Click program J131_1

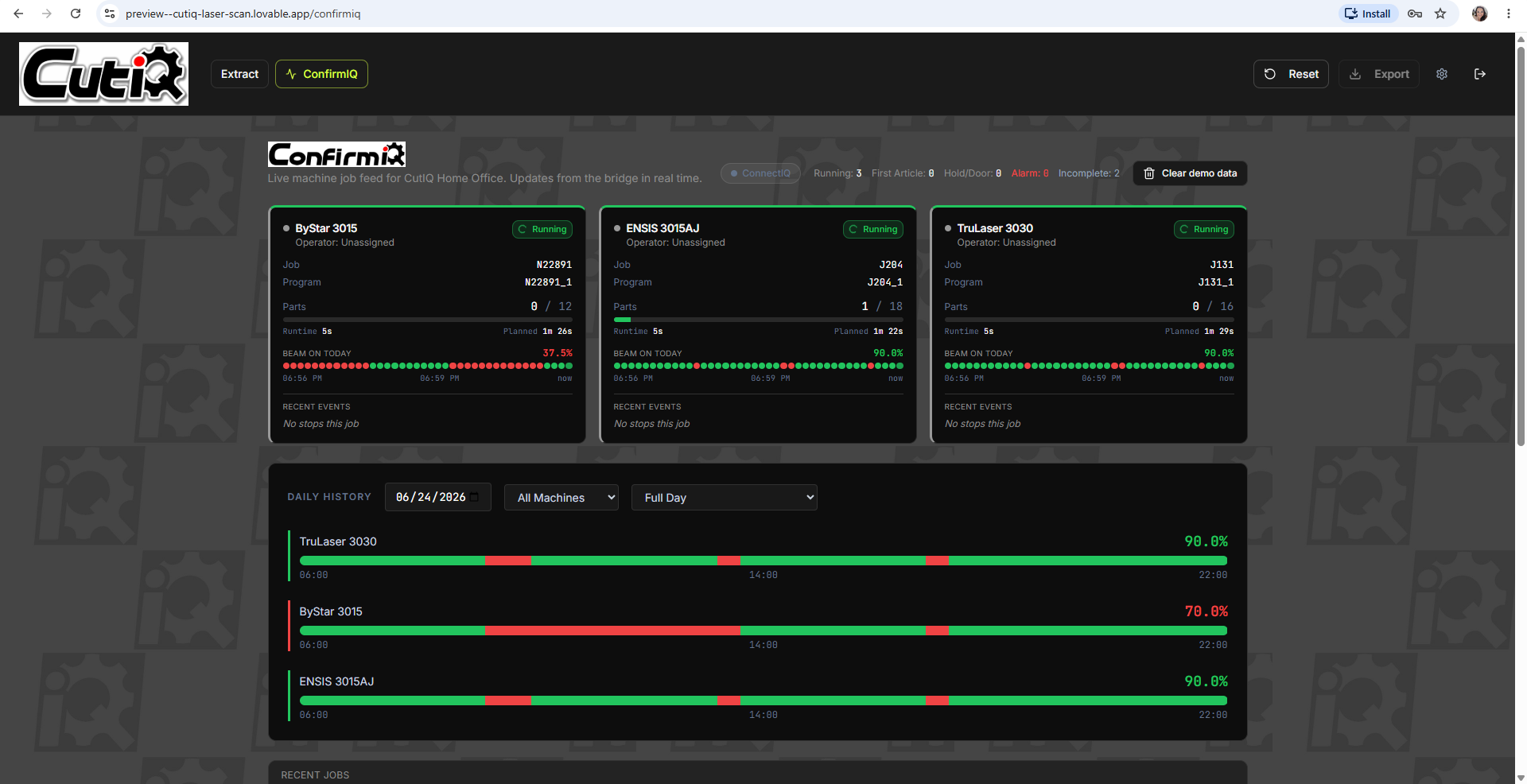pyautogui.click(x=1216, y=282)
